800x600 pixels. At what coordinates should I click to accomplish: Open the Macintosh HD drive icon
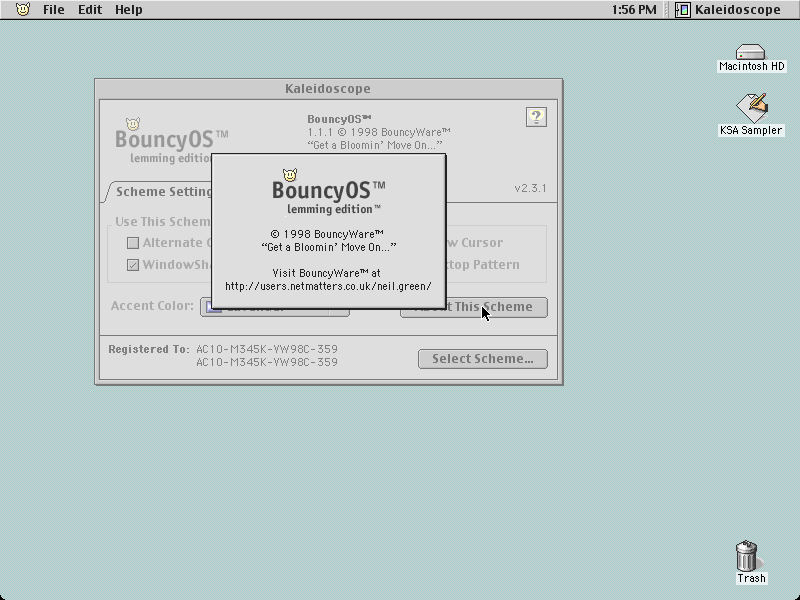tap(750, 52)
